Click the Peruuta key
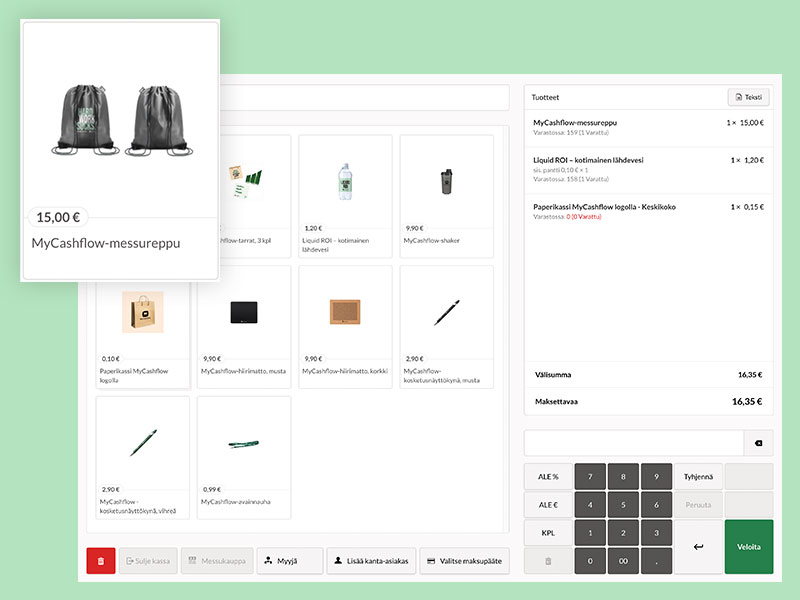Viewport: 800px width, 600px height. click(698, 505)
